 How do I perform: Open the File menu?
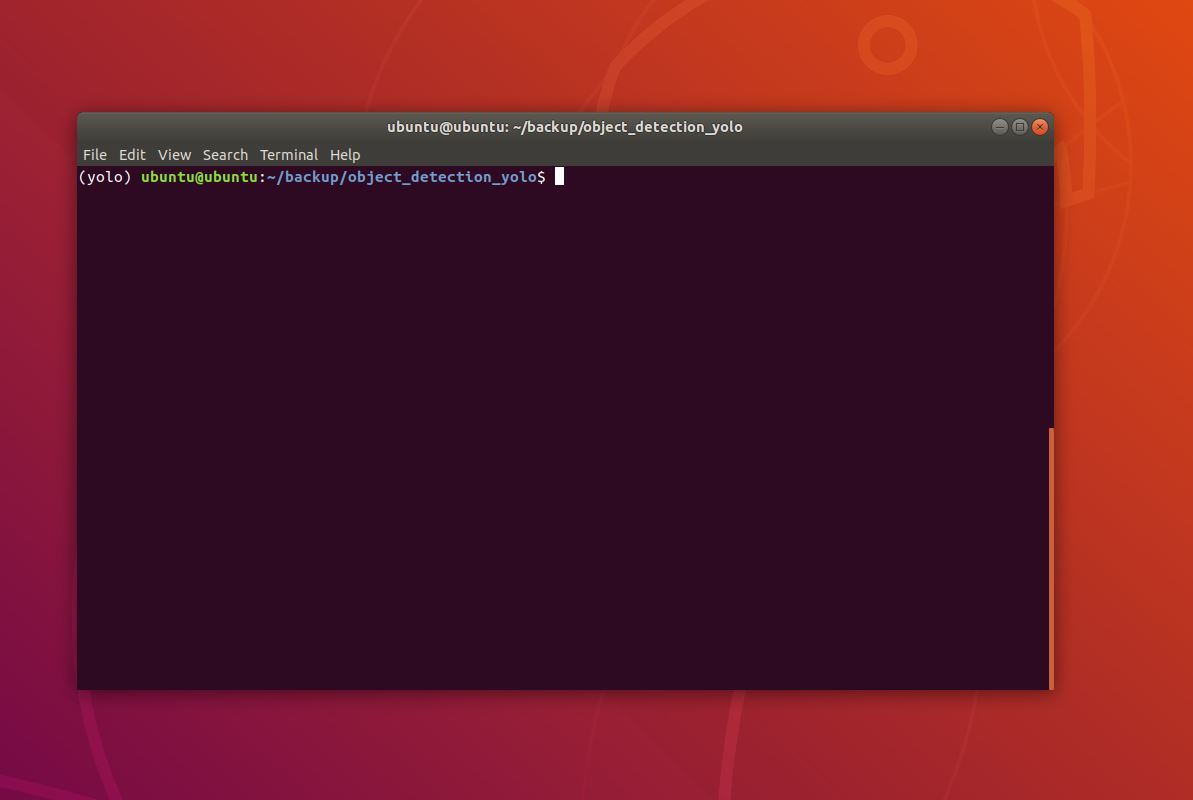pyautogui.click(x=94, y=155)
